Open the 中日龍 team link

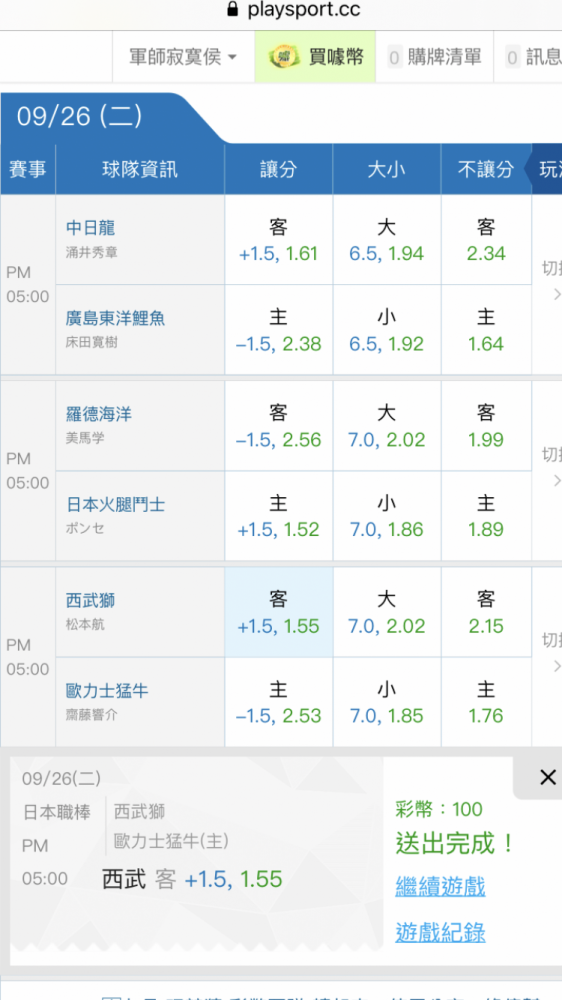tap(91, 228)
